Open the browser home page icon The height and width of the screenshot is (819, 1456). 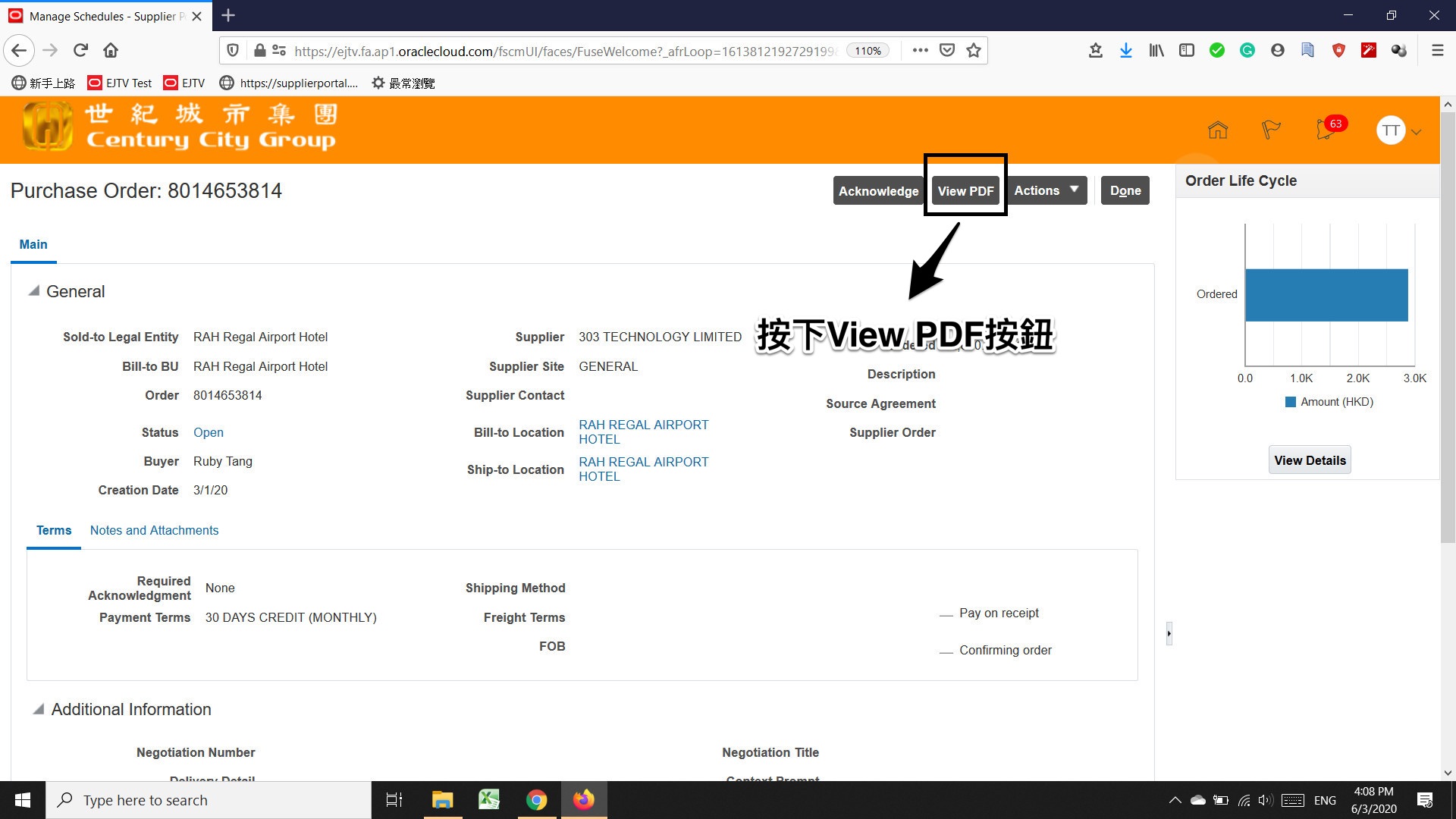pos(111,51)
